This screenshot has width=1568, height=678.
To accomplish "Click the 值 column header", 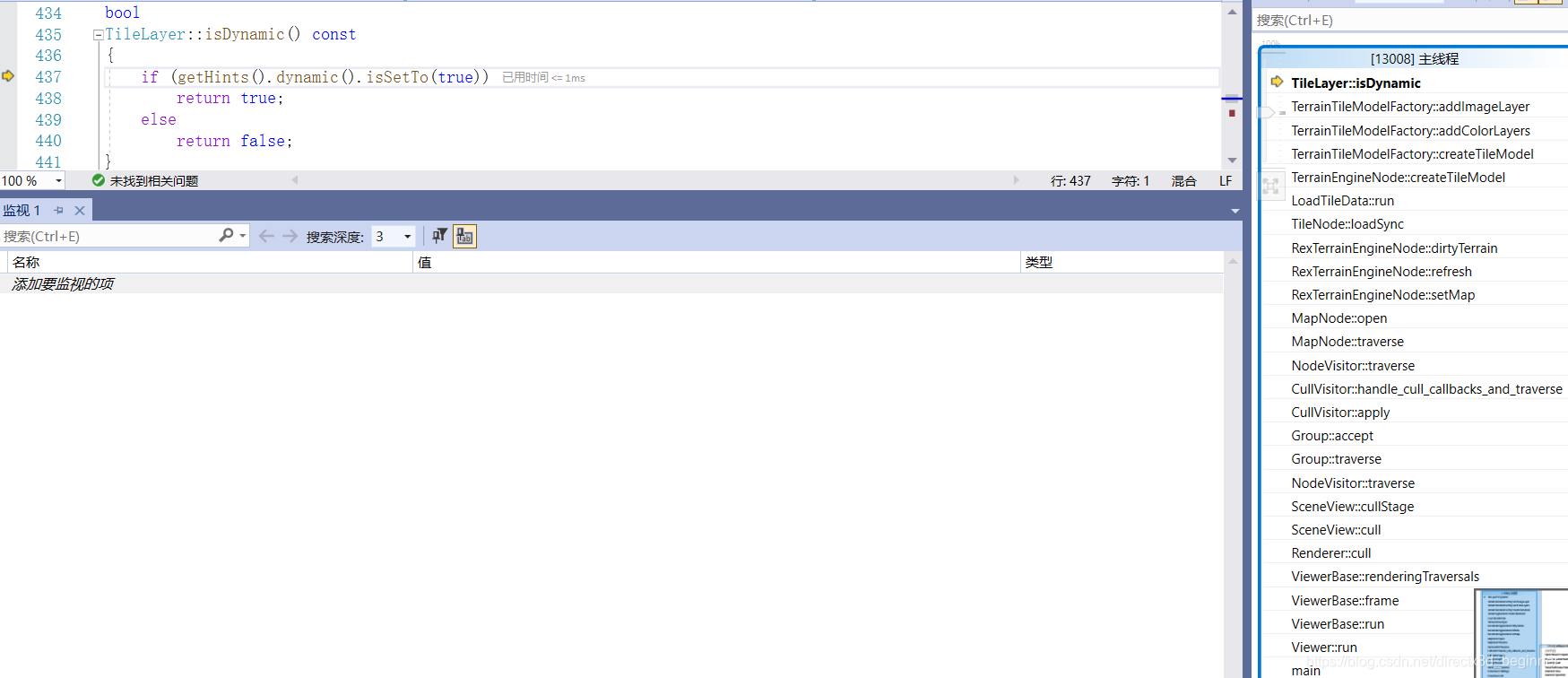I will pyautogui.click(x=716, y=262).
